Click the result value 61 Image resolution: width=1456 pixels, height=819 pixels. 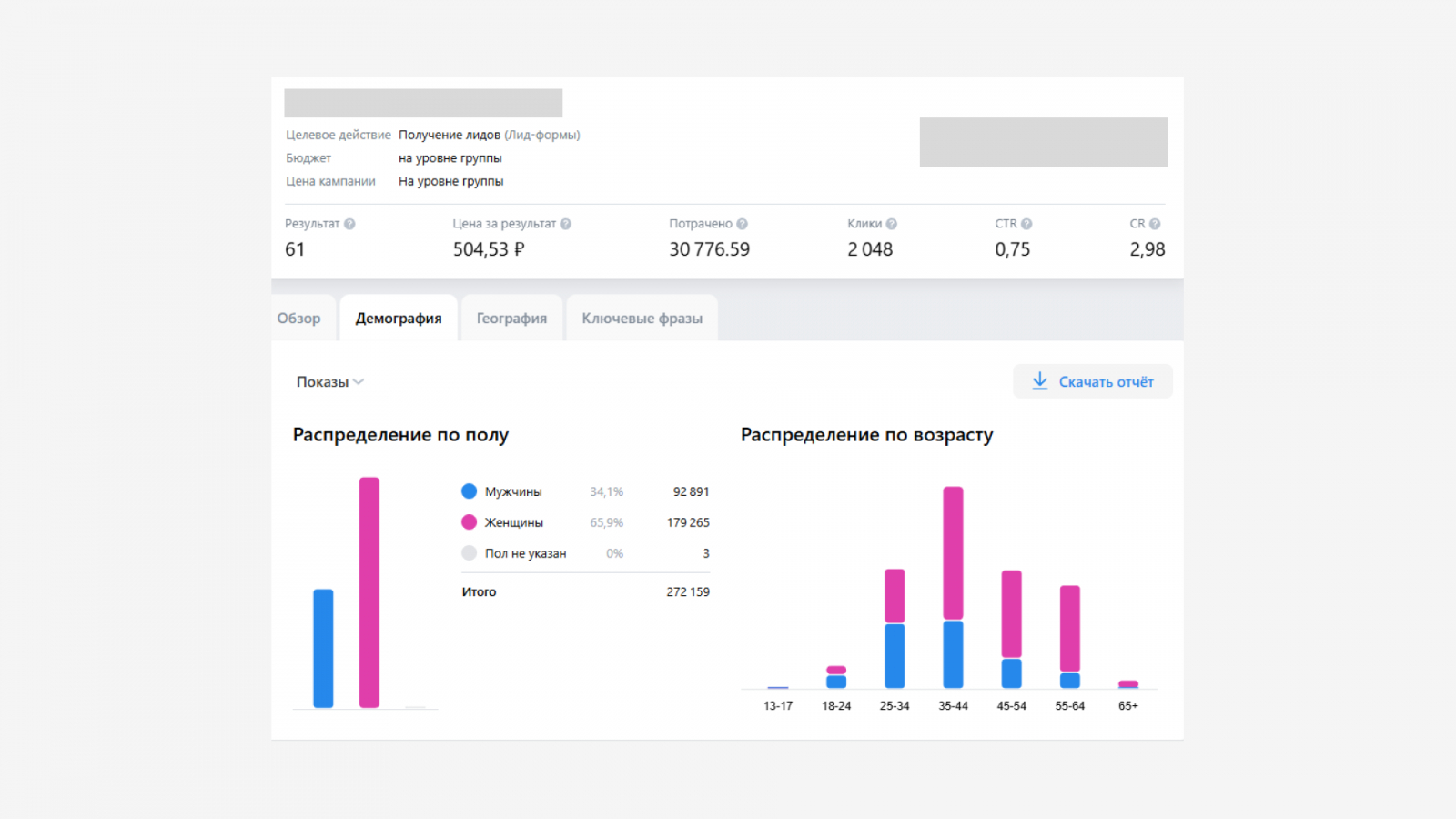pos(295,249)
